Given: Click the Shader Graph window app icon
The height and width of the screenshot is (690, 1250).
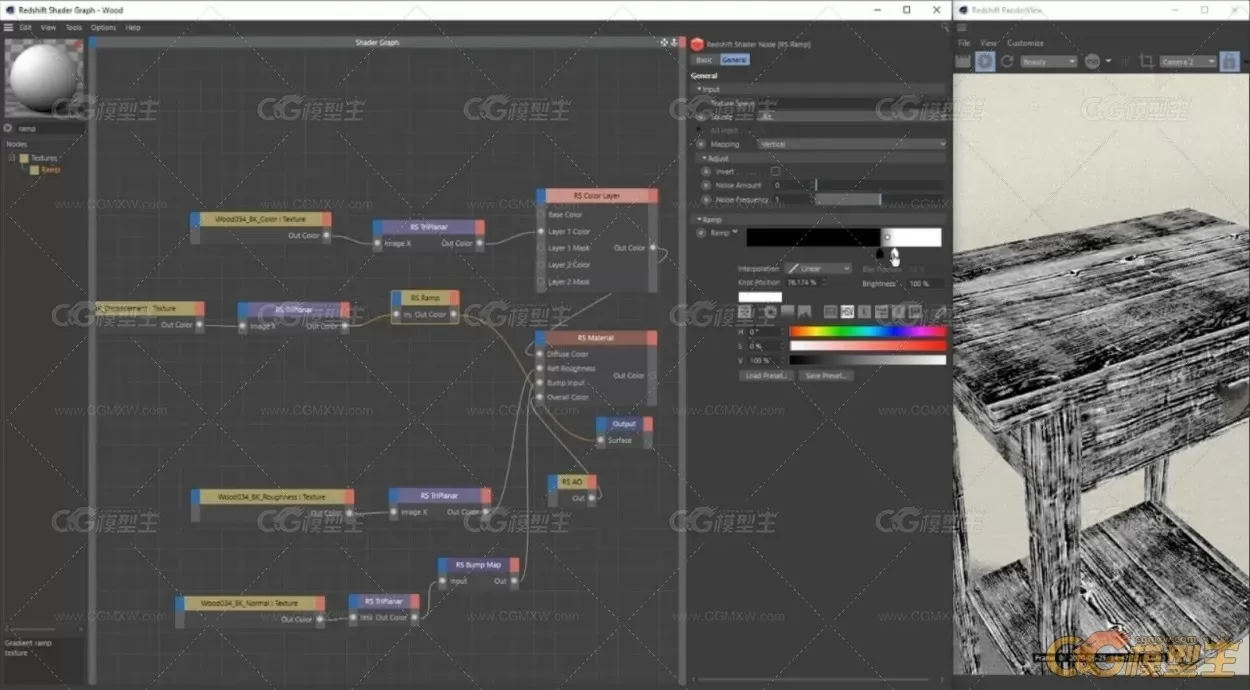Looking at the screenshot, I should (9, 9).
